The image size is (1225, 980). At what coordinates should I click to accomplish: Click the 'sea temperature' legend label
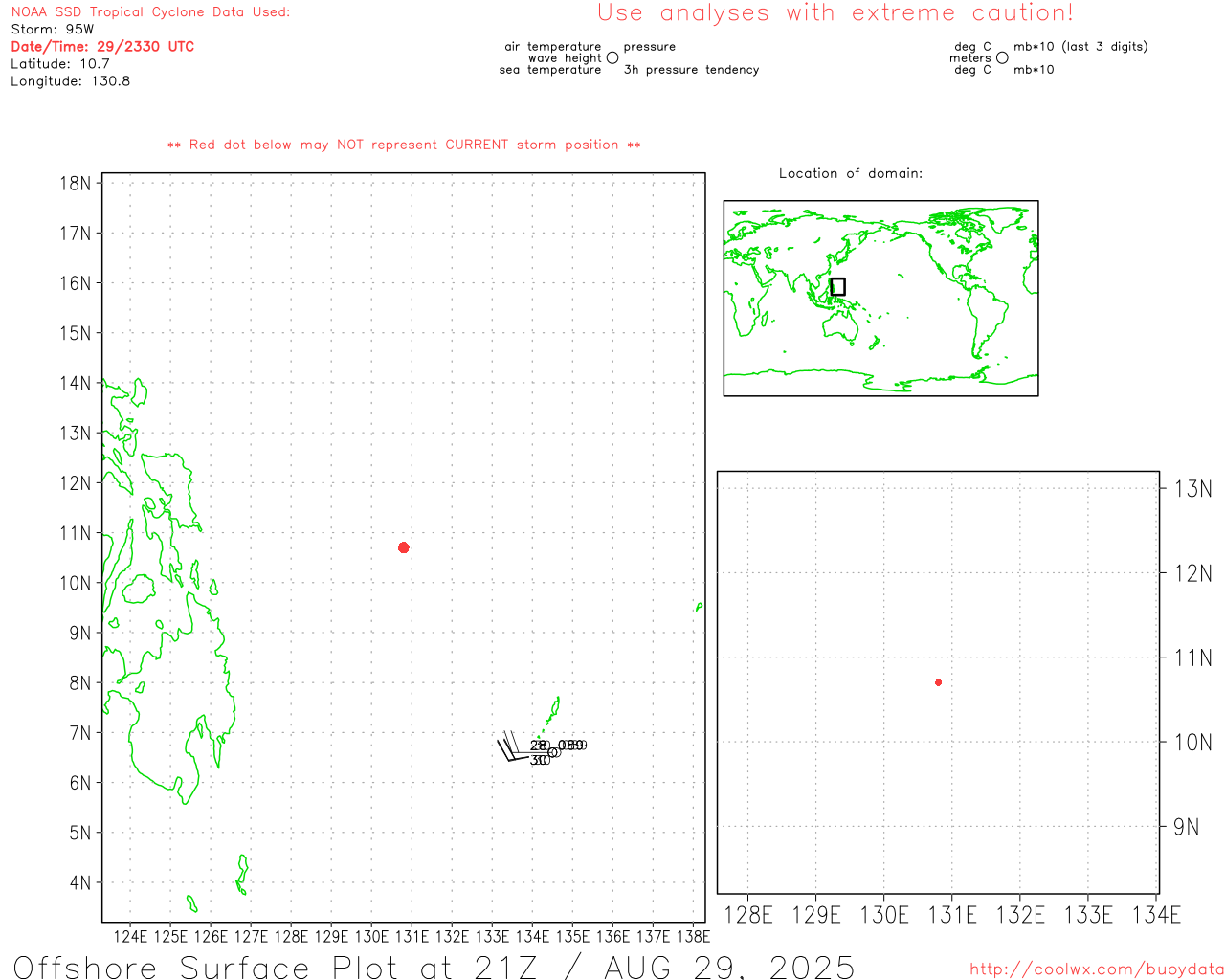[x=550, y=70]
